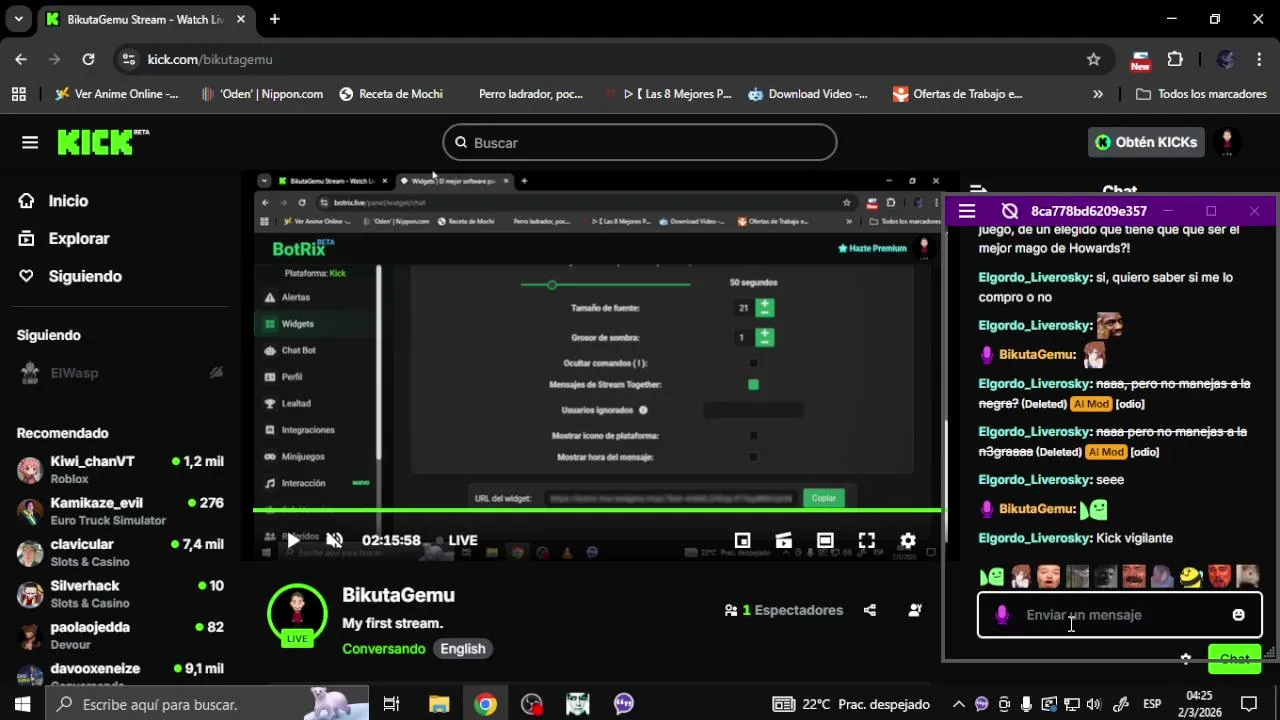
Task: Open Chrome apps grid shortcut
Action: (18, 94)
